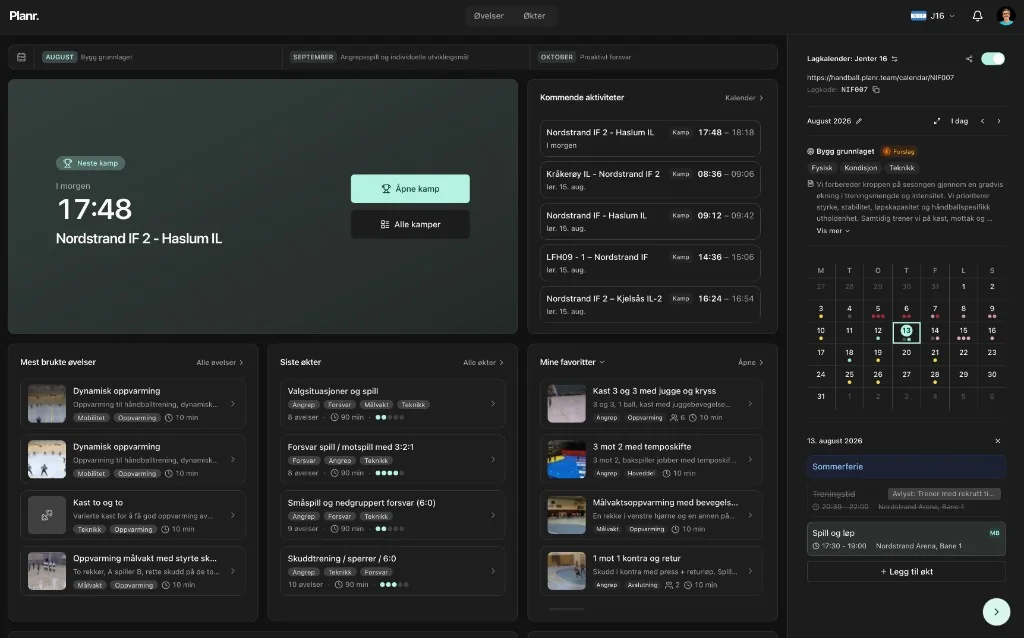Open the user profile avatar
This screenshot has width=1024, height=638.
pos(1006,16)
